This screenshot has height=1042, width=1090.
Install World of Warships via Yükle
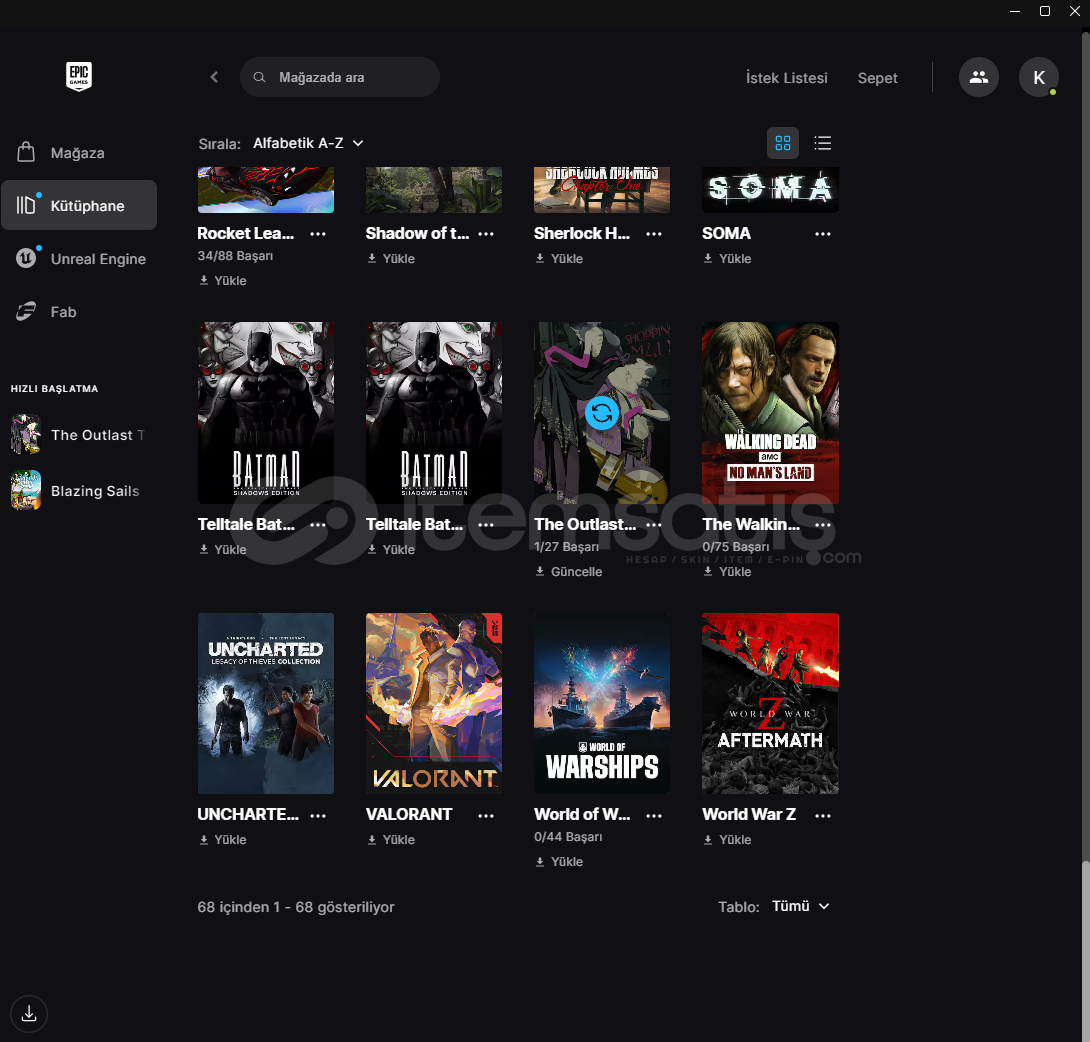(560, 862)
